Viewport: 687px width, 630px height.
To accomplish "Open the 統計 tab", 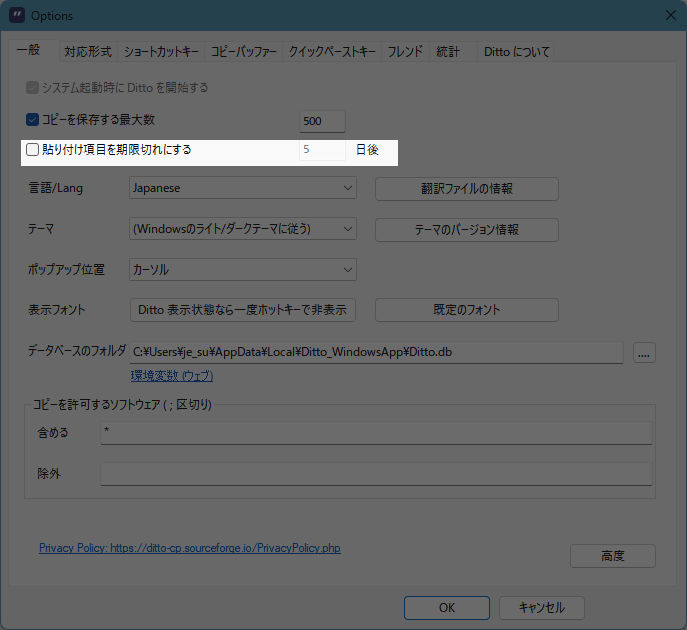I will [x=448, y=52].
